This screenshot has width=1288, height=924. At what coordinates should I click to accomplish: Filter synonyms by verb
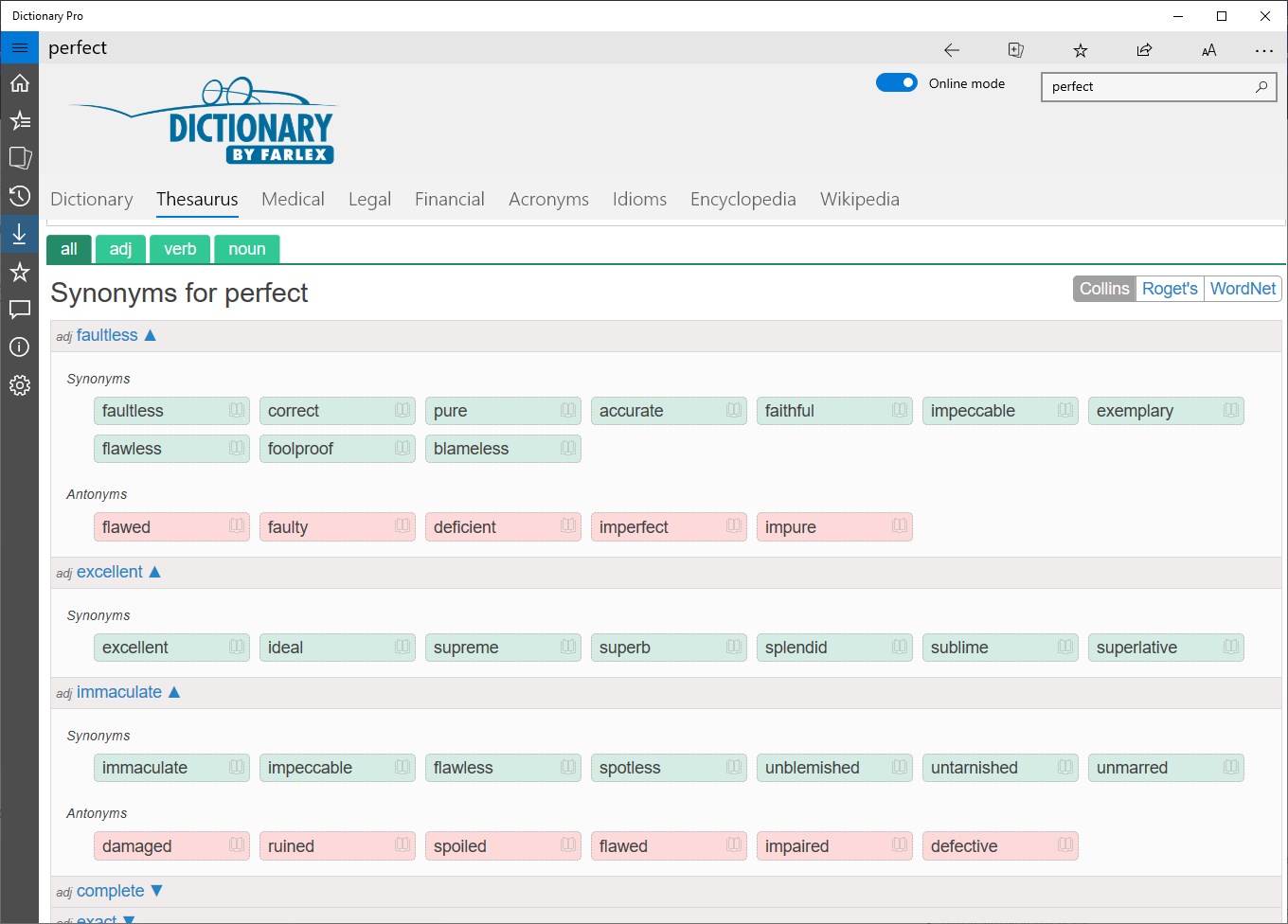point(180,249)
